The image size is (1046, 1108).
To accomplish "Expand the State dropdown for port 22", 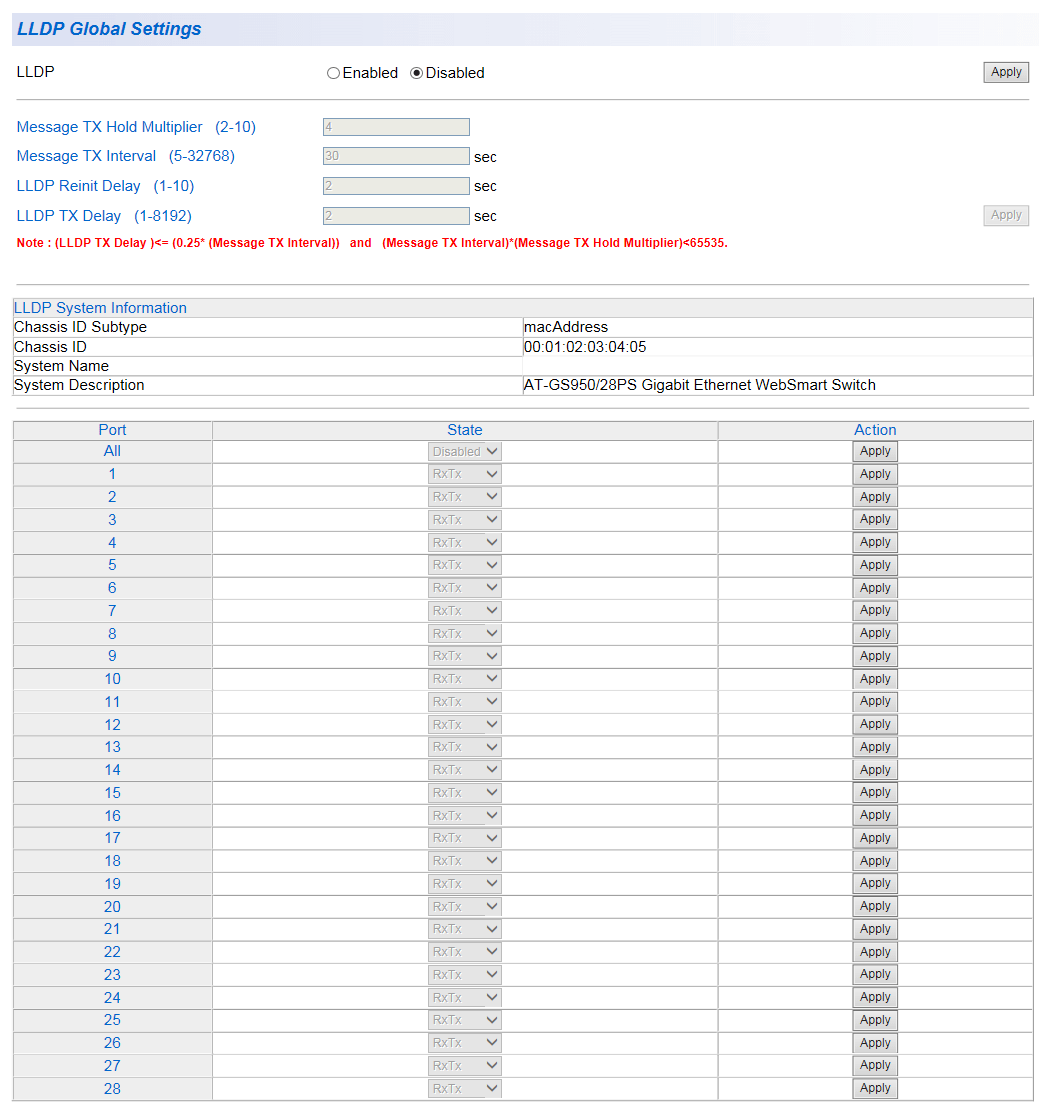I will [x=465, y=952].
